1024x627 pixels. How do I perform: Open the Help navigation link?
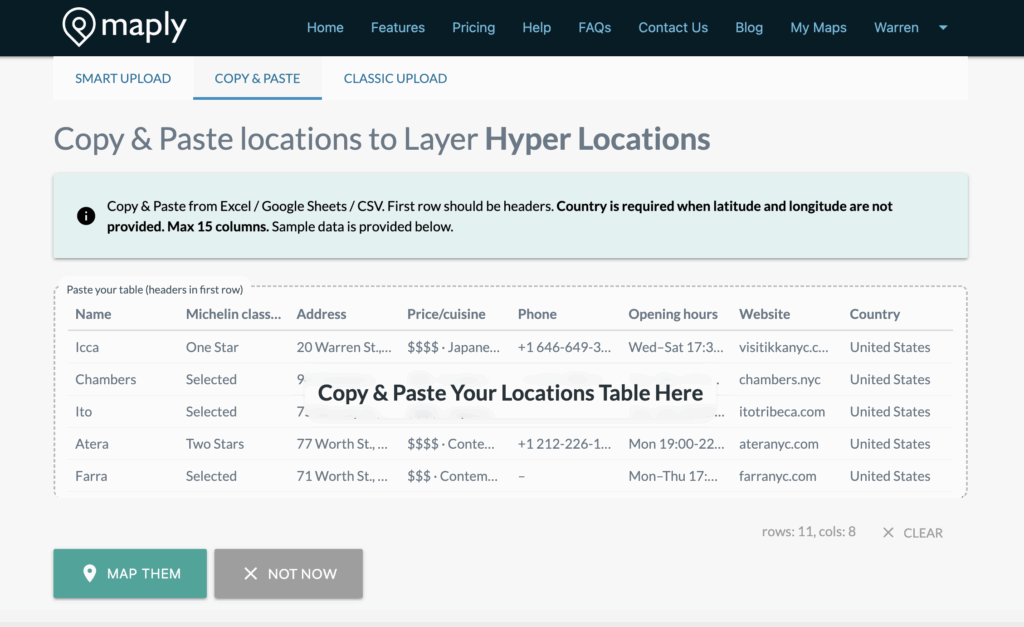point(536,28)
